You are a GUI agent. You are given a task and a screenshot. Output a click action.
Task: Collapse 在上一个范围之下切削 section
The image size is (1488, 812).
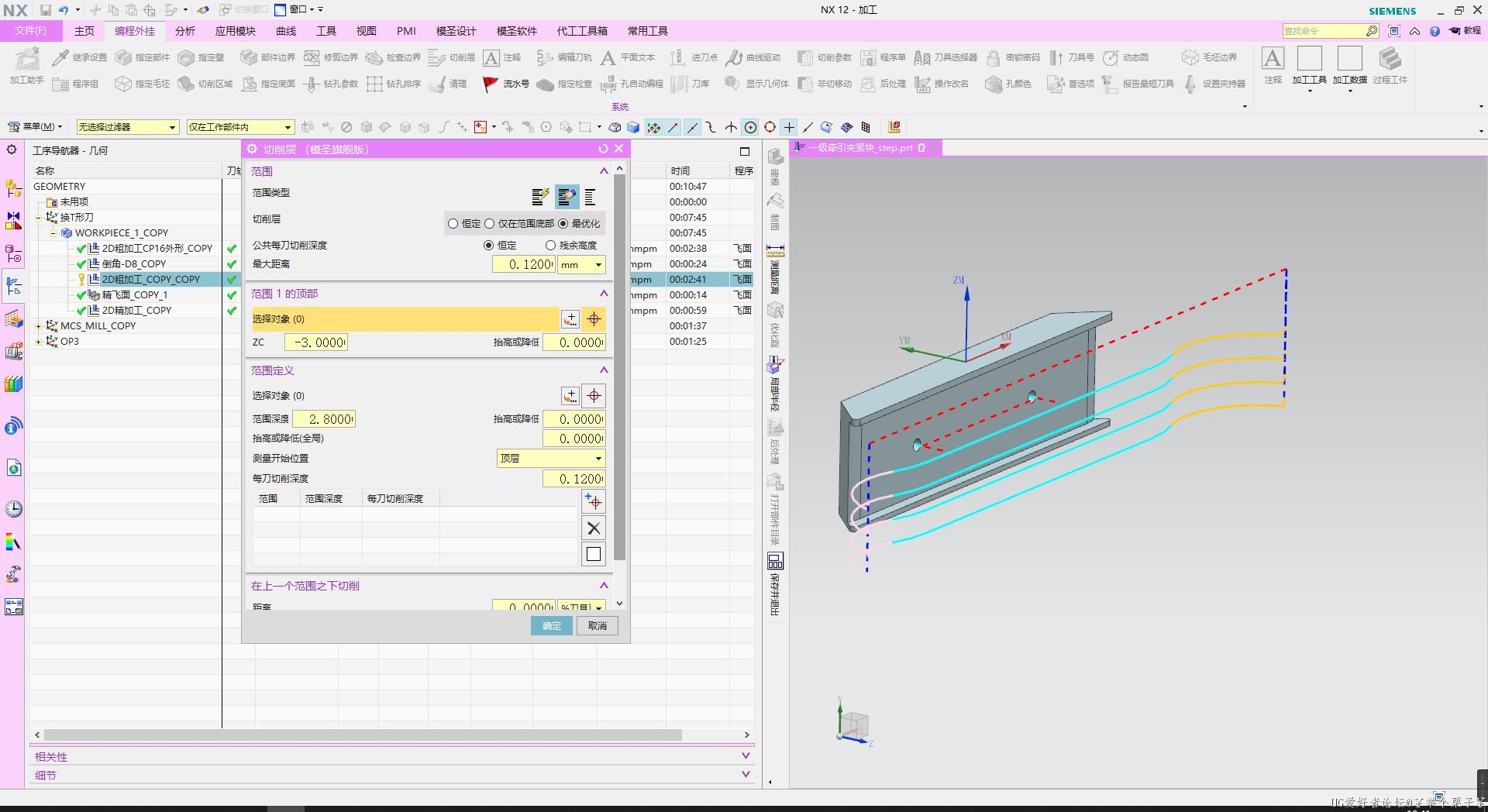(x=604, y=586)
